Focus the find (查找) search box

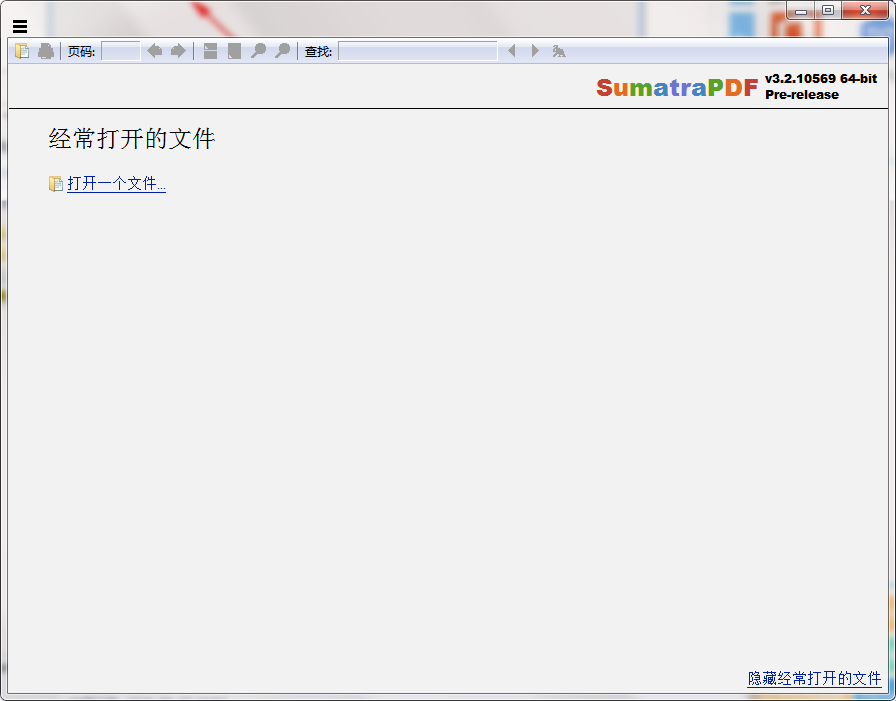tap(418, 51)
